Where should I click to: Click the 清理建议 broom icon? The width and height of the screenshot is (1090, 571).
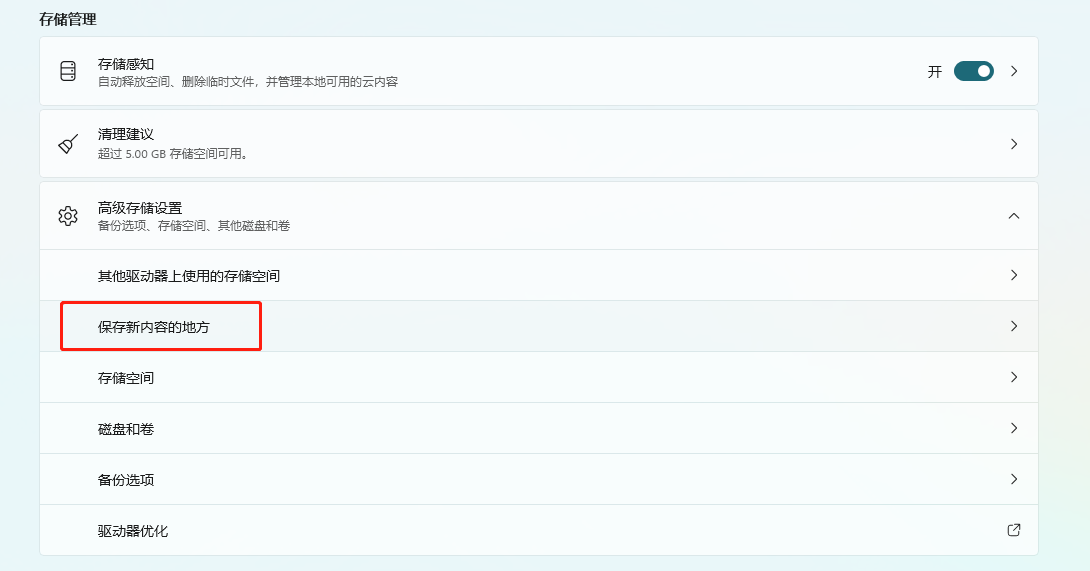(x=68, y=144)
